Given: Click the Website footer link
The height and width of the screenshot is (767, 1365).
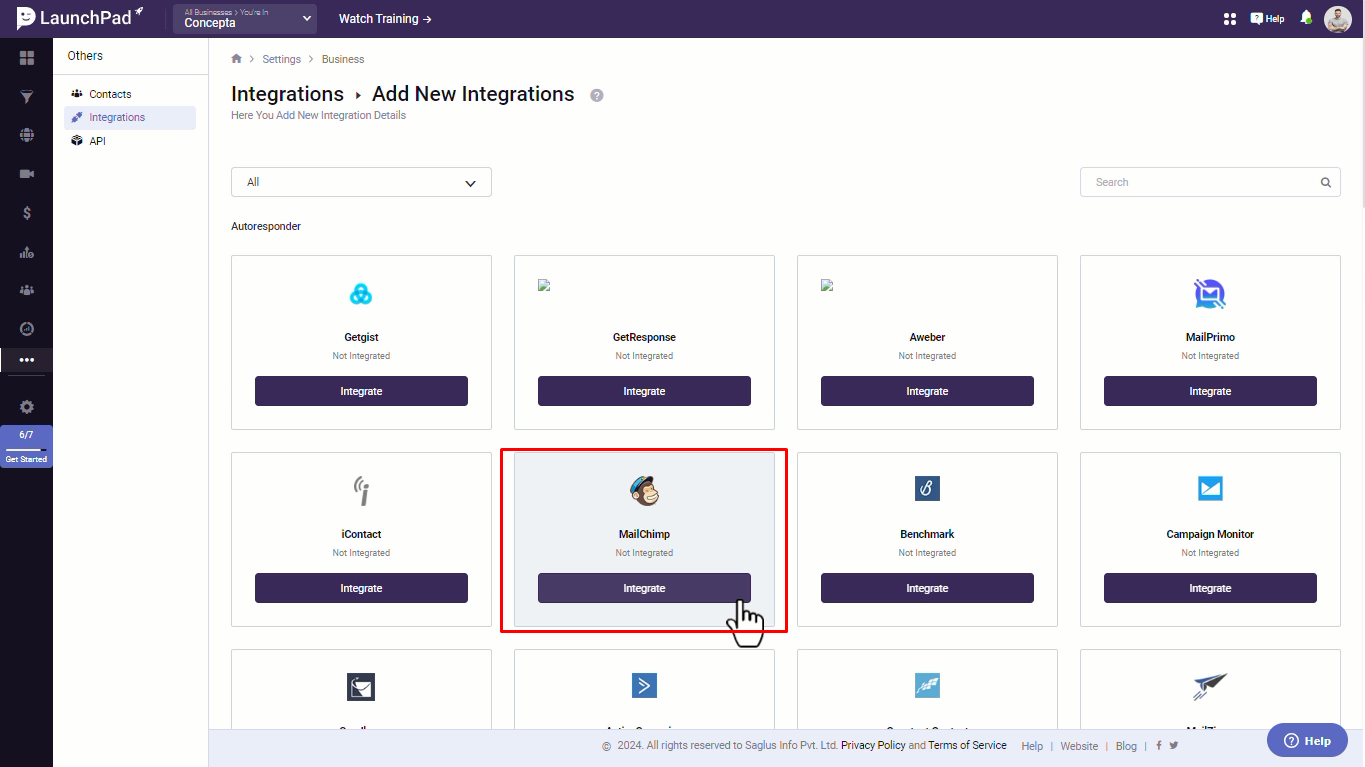Looking at the screenshot, I should coord(1079,746).
